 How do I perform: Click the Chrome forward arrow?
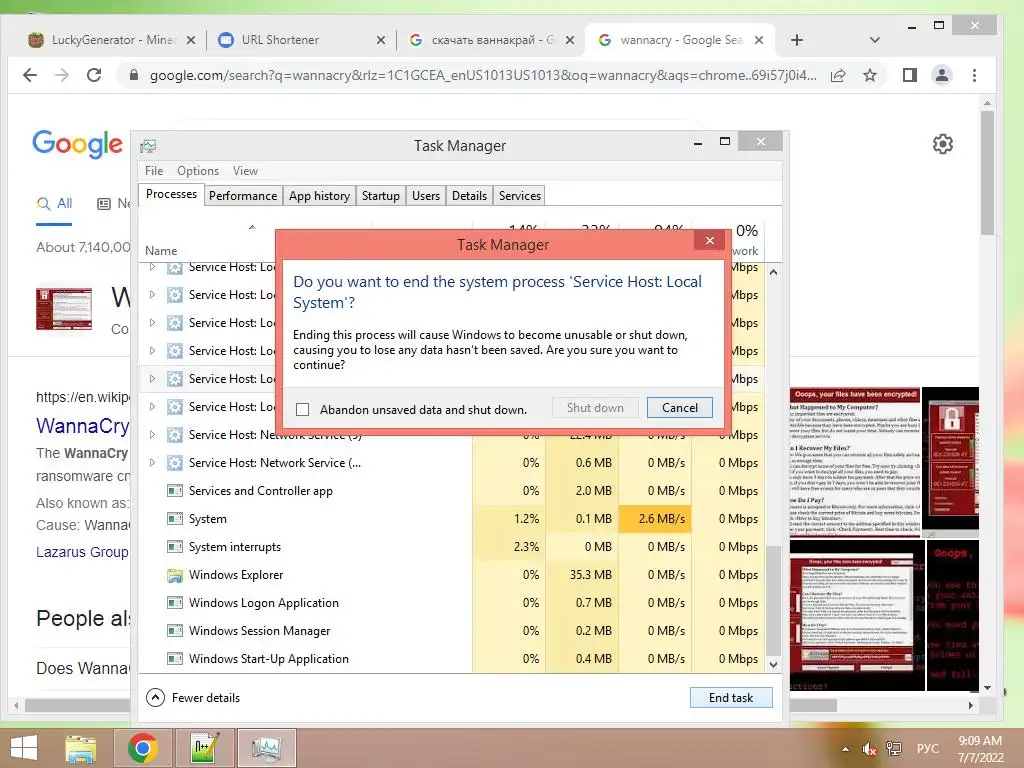click(62, 75)
